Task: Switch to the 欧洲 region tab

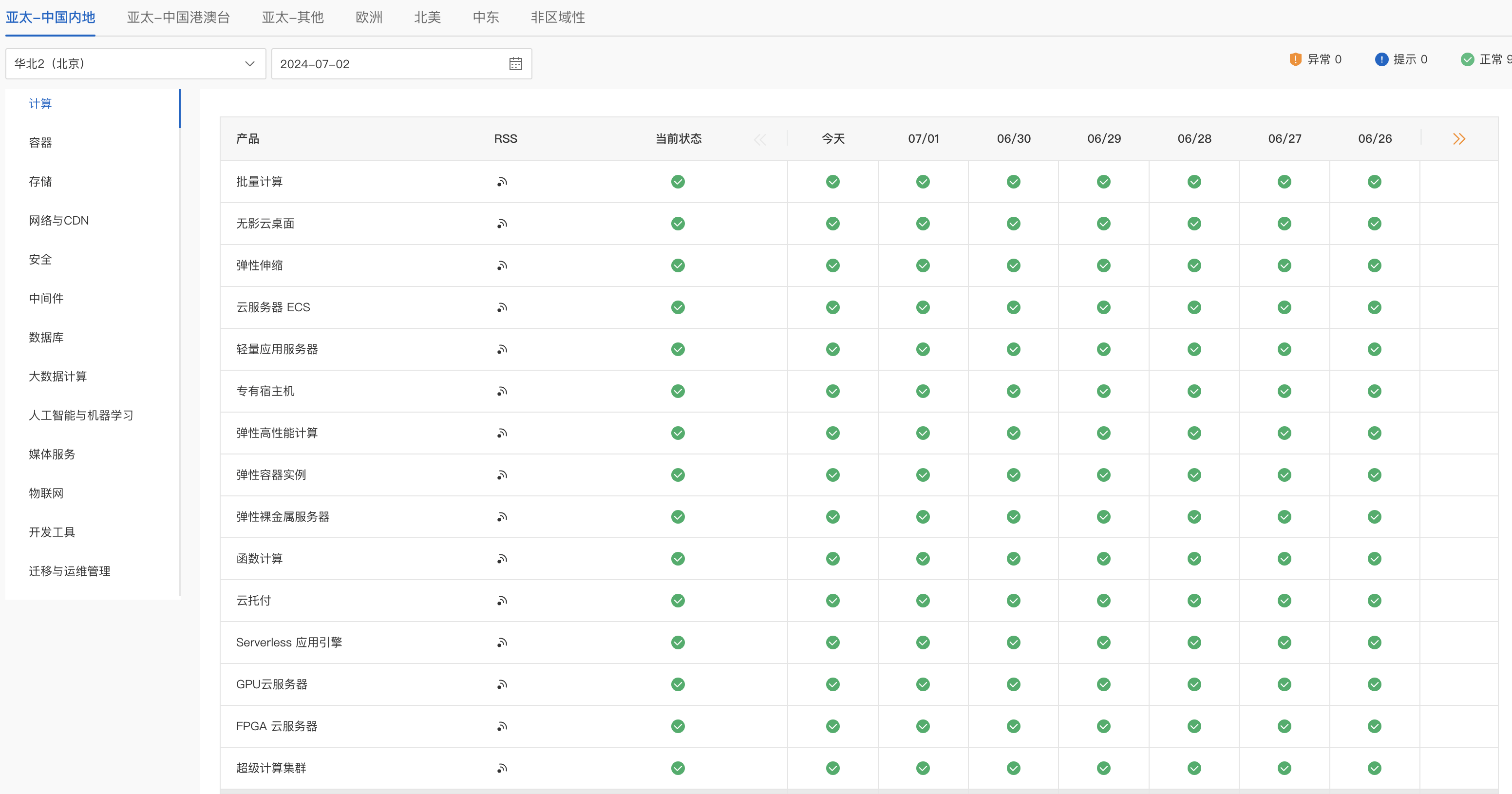Action: pos(369,18)
